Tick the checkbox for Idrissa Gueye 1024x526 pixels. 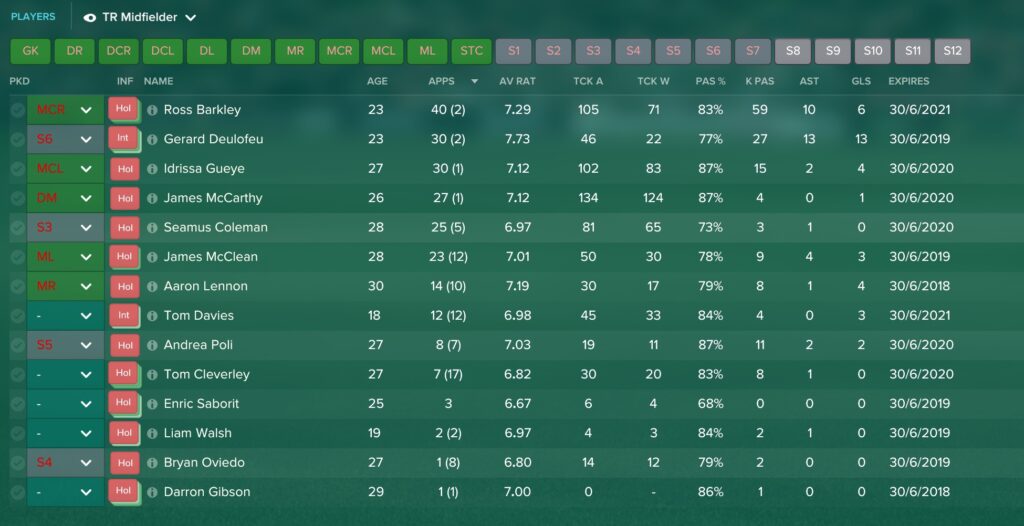pos(18,169)
